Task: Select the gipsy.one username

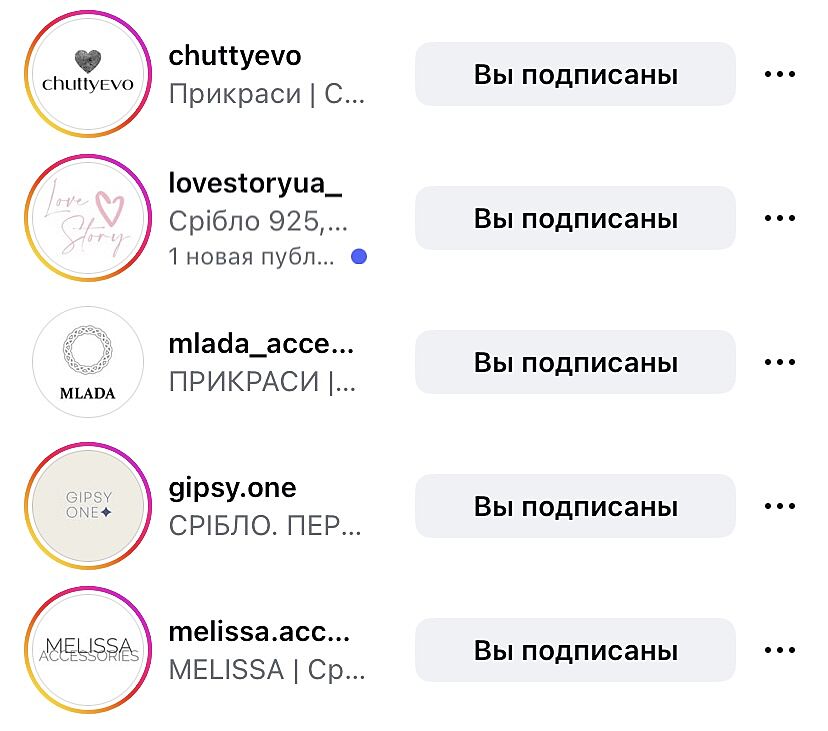Action: coord(233,489)
